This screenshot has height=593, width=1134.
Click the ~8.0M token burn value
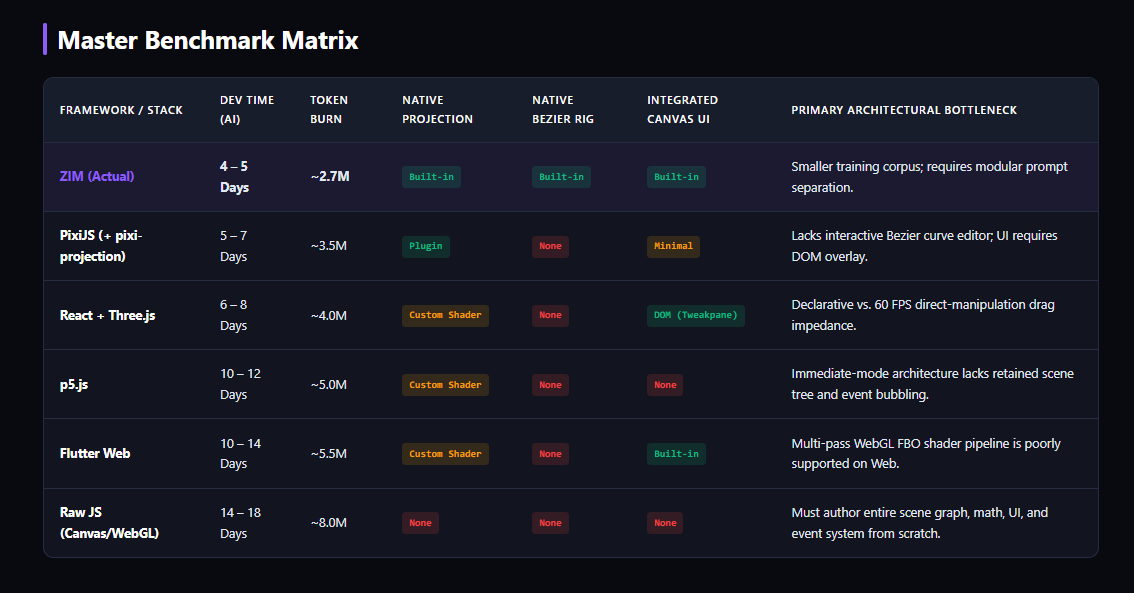pos(328,523)
